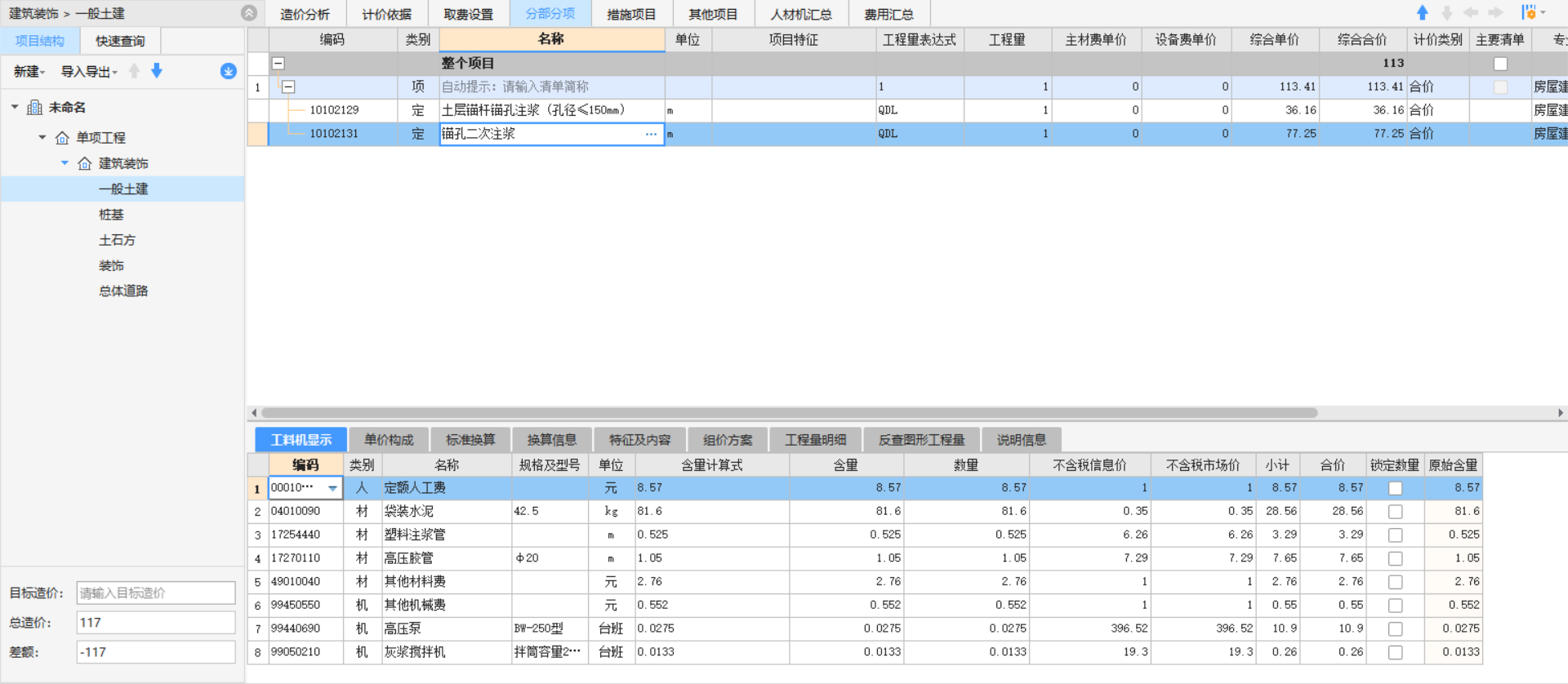The height and width of the screenshot is (684, 1568).
Task: Open the 反查图形工程量 tab
Action: pos(922,440)
